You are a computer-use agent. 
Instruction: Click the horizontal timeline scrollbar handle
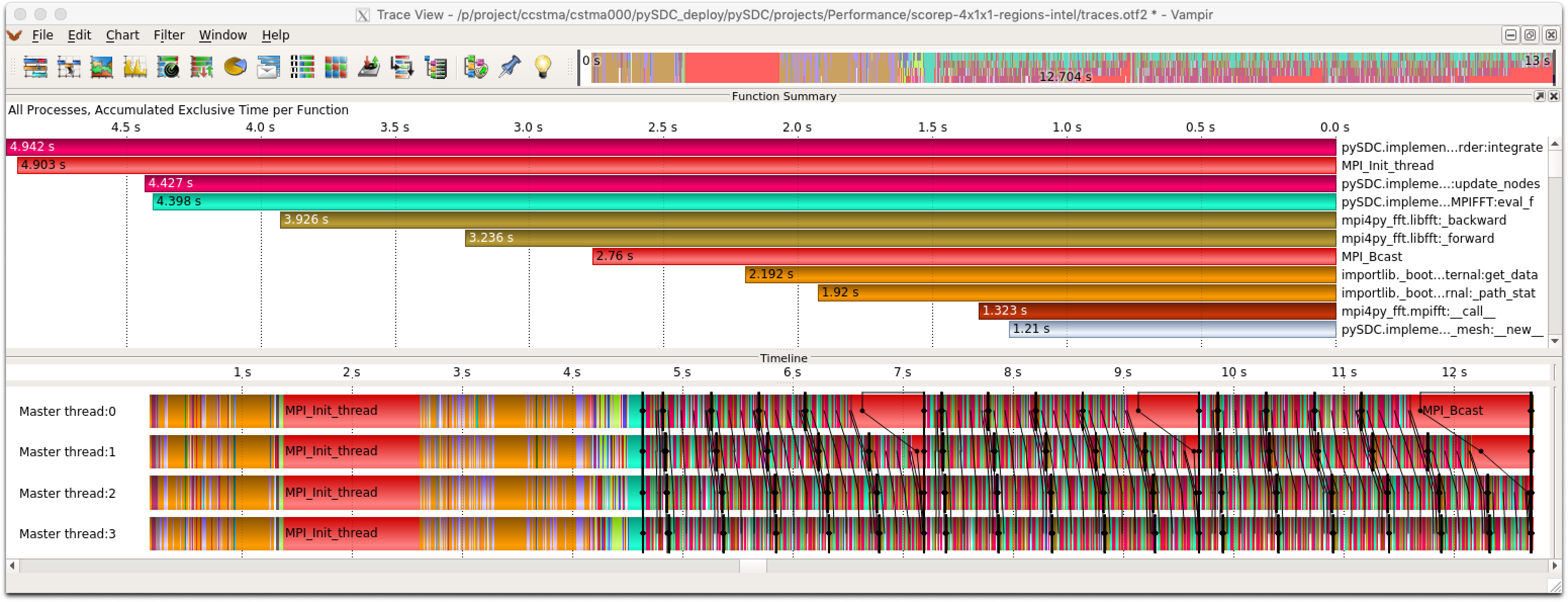pos(753,566)
